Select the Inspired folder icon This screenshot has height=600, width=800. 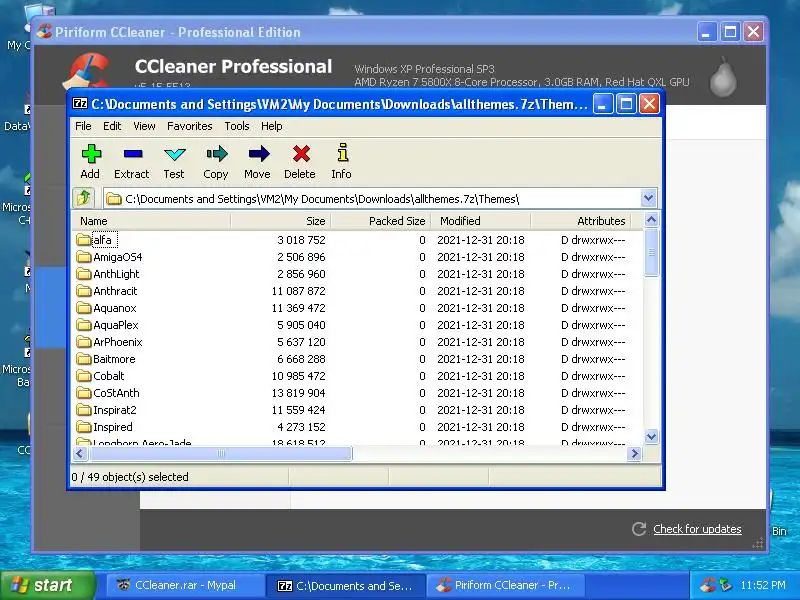coord(84,427)
